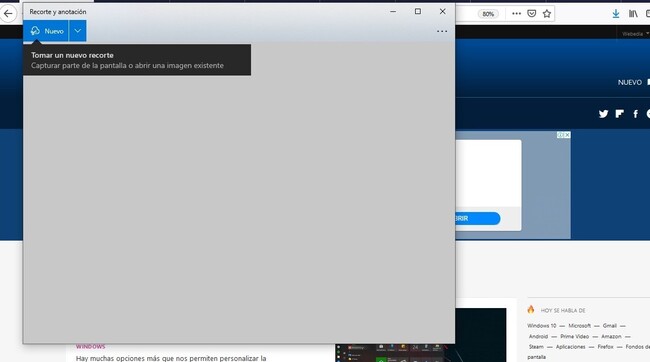This screenshot has height=362, width=650.
Task: Open the Windows 10 trending link
Action: (542, 326)
